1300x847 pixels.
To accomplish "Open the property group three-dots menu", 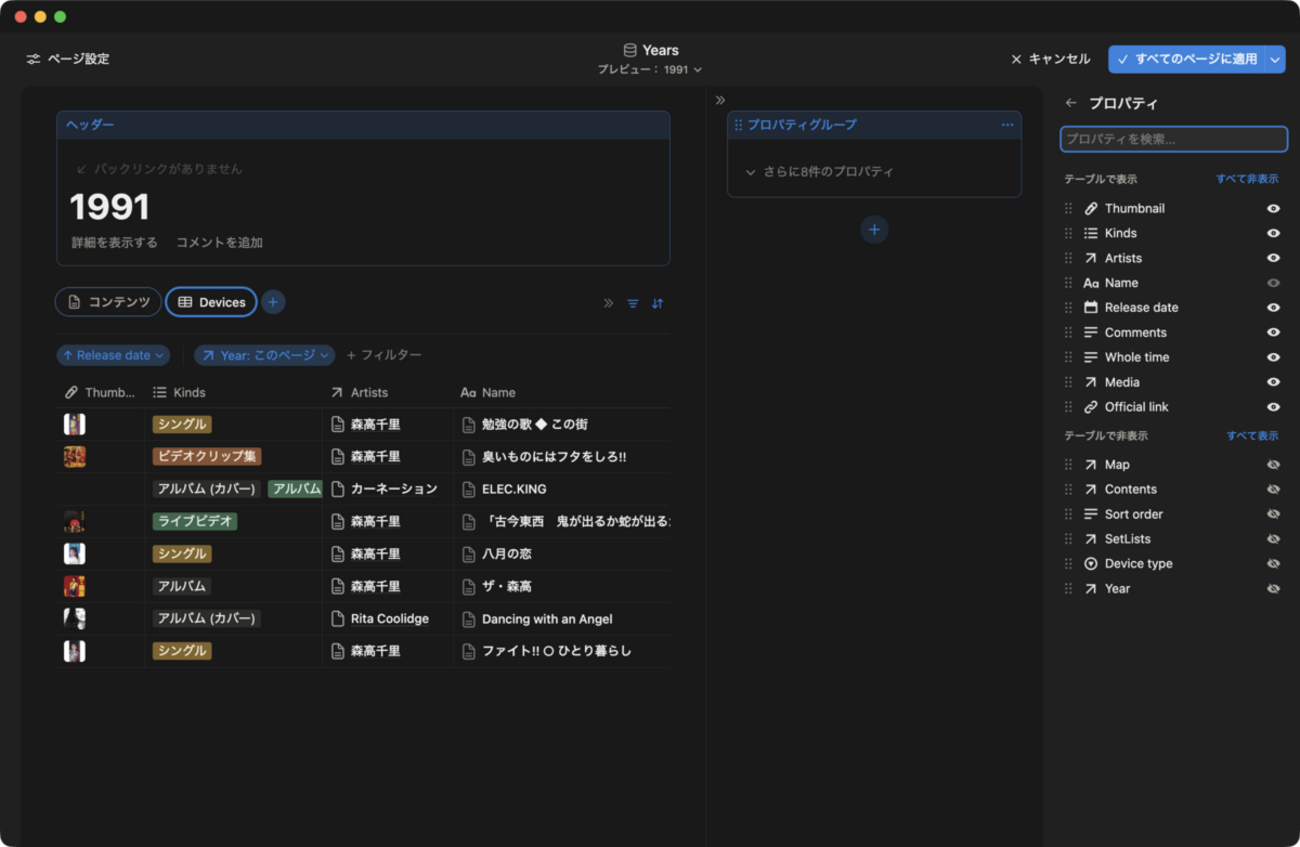I will click(x=1007, y=125).
